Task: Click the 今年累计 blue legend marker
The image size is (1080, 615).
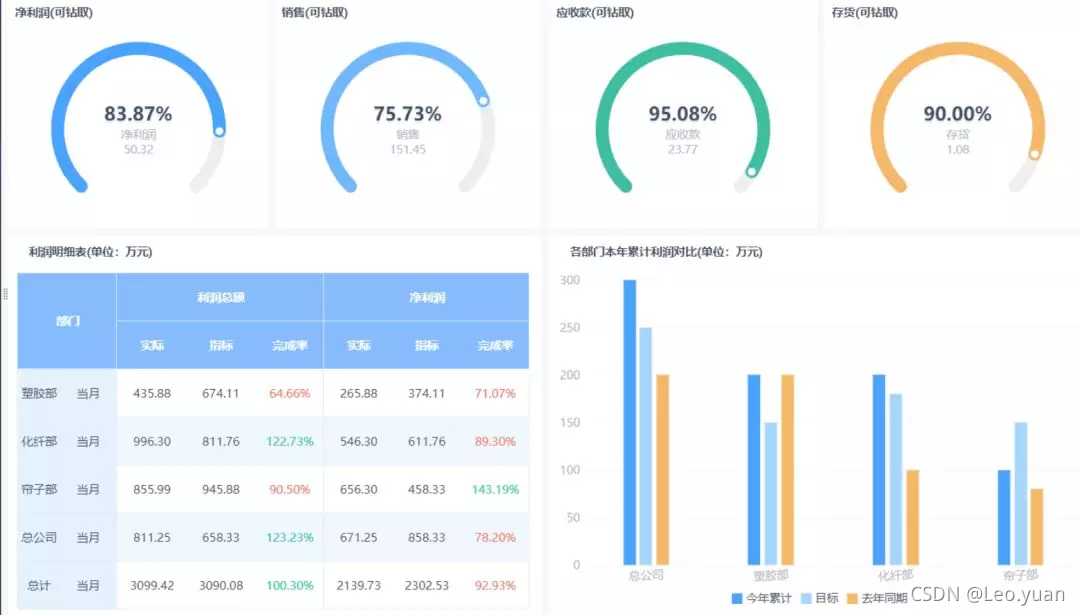Action: point(737,597)
